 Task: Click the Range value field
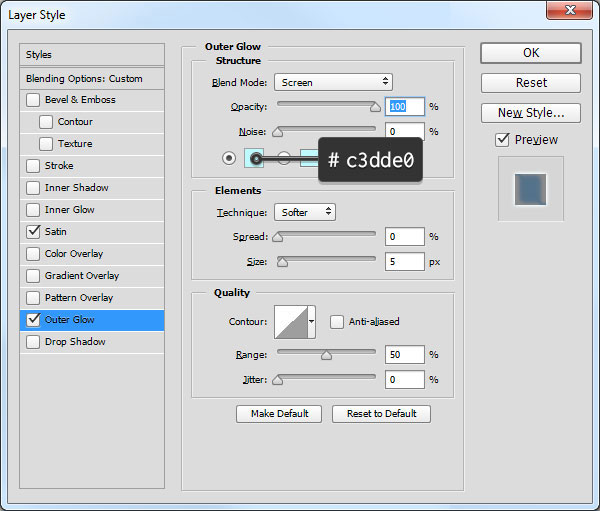click(405, 354)
